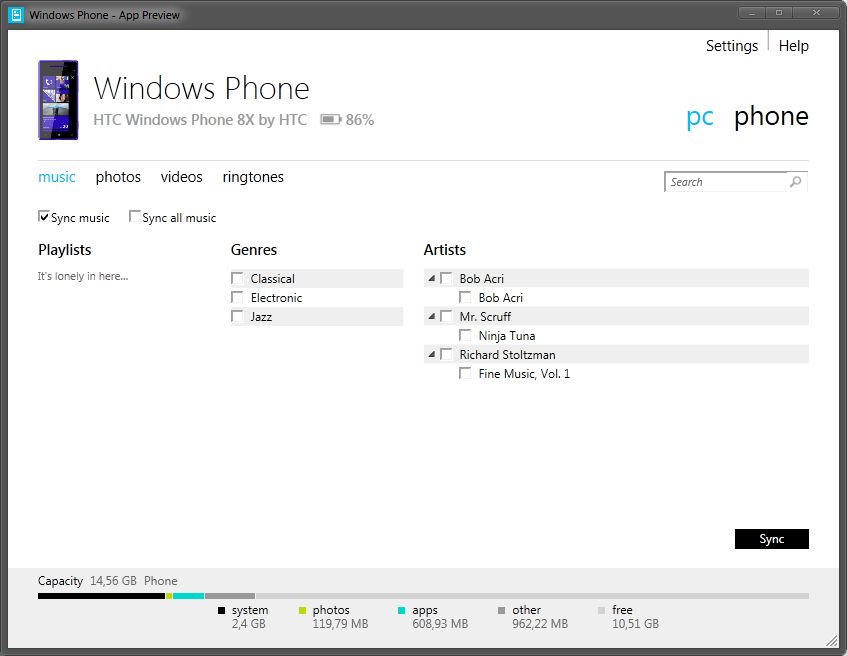Select the pc view tab
Screen dimensions: 847x656
tap(700, 117)
